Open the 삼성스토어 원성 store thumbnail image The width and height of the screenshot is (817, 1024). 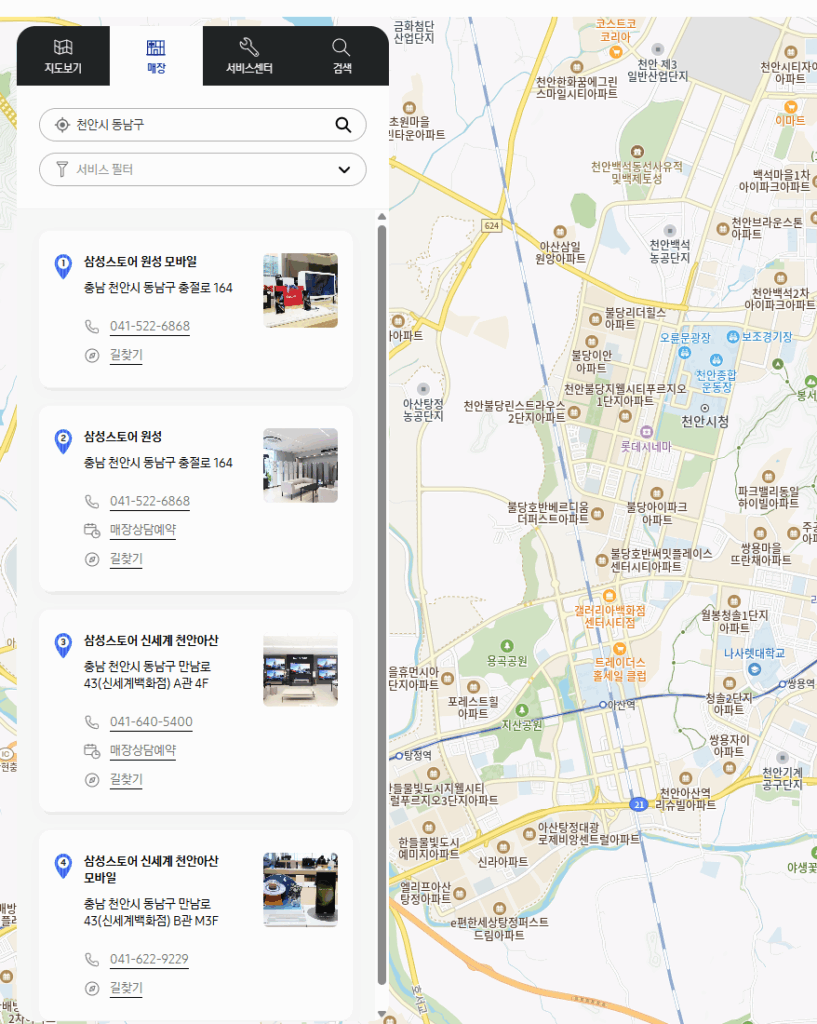coord(300,465)
